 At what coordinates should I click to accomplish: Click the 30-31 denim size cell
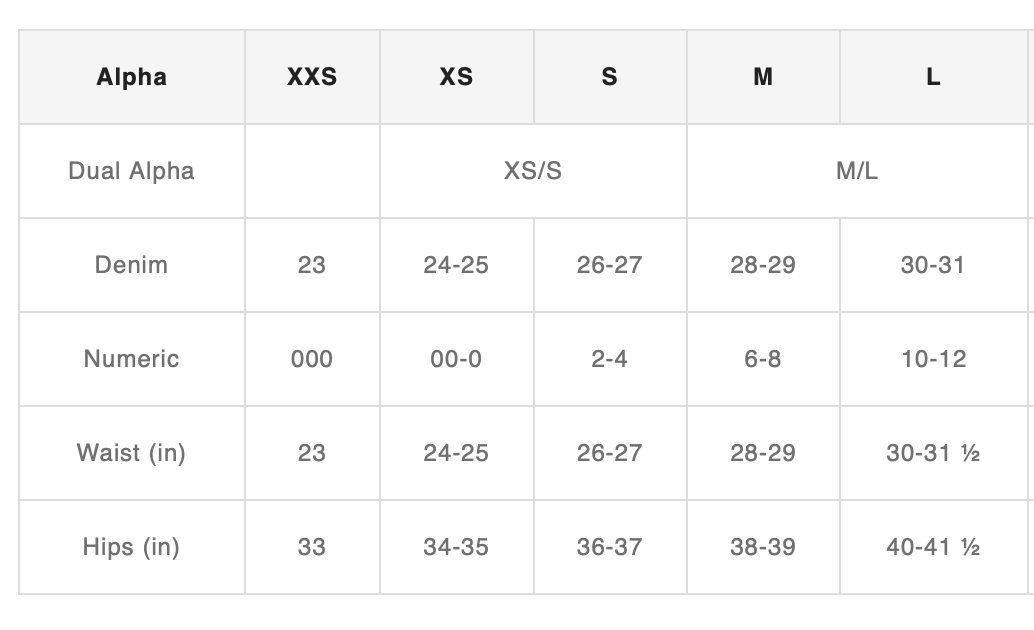(933, 265)
